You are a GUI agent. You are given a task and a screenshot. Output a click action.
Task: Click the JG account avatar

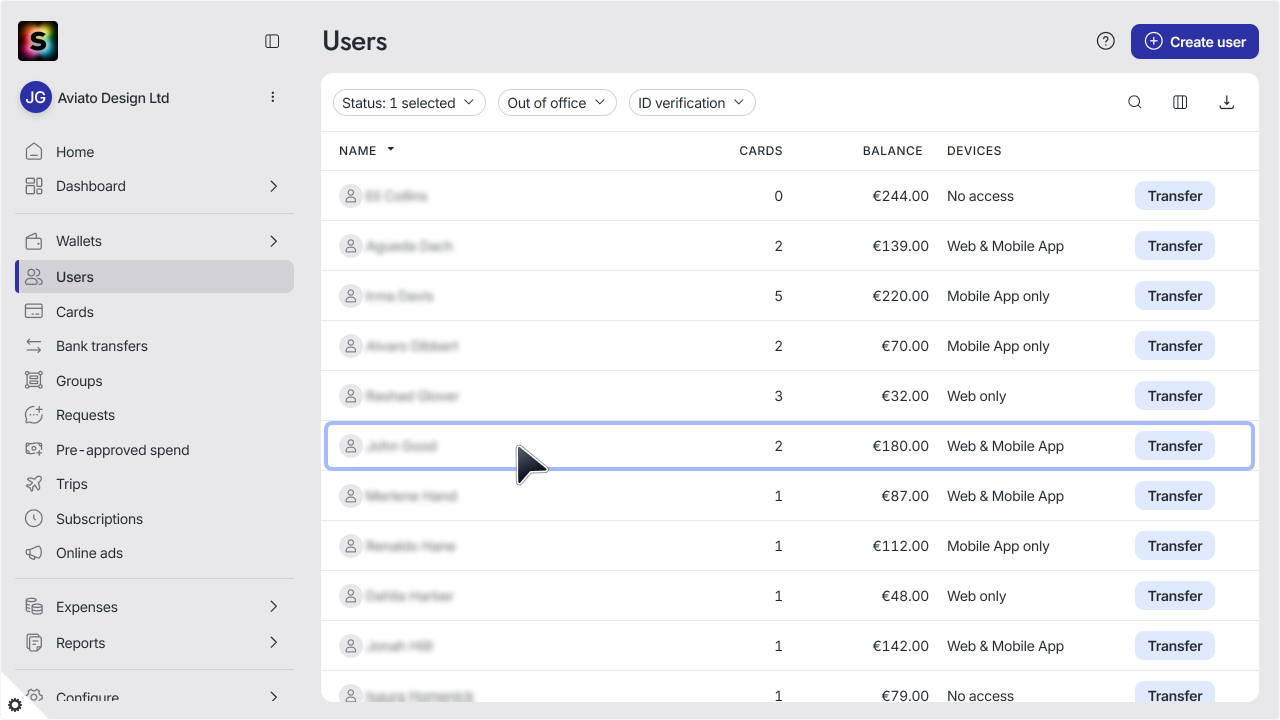(x=36, y=97)
